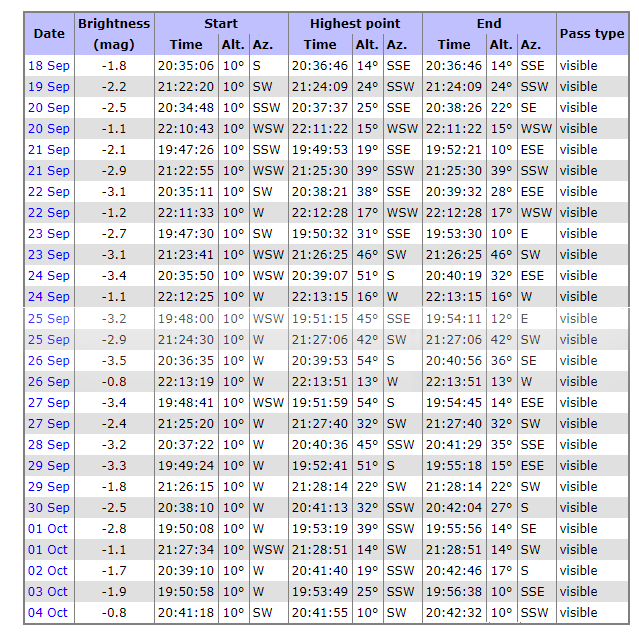Screen dimensions: 639x636
Task: Open the 19 Sep pass link
Action: (48, 87)
